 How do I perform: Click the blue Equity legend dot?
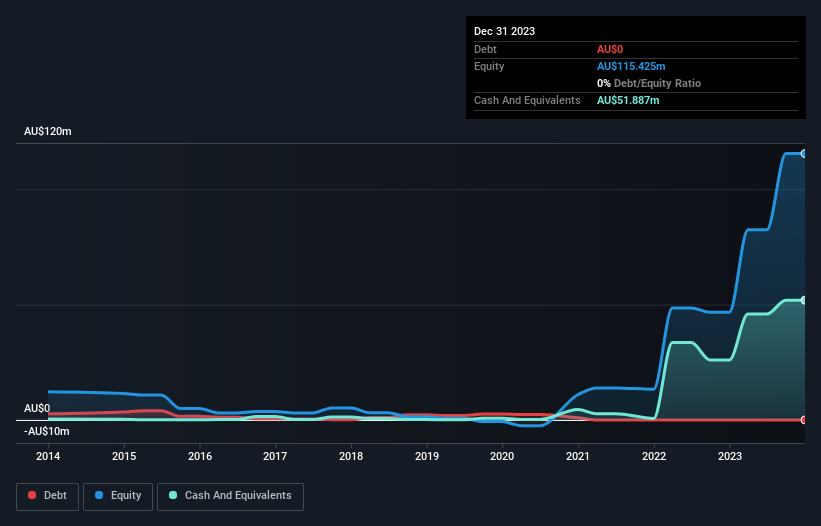click(x=99, y=495)
